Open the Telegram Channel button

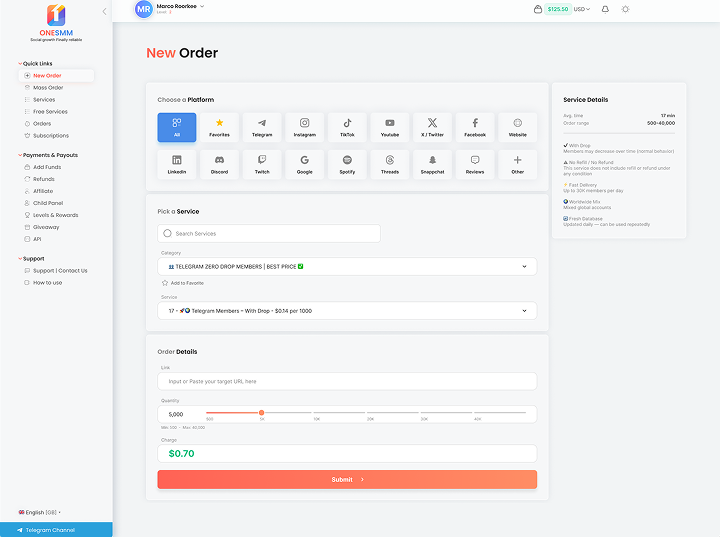point(56,530)
